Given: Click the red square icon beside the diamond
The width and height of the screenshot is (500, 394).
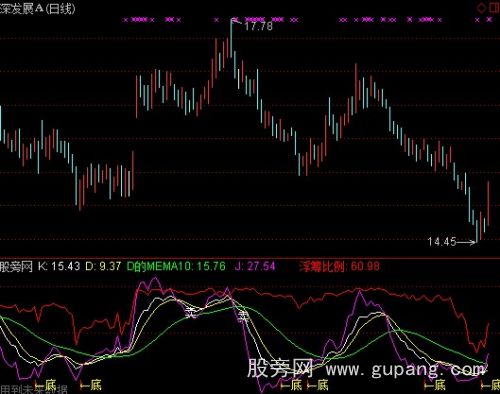Looking at the screenshot, I should [x=495, y=7].
